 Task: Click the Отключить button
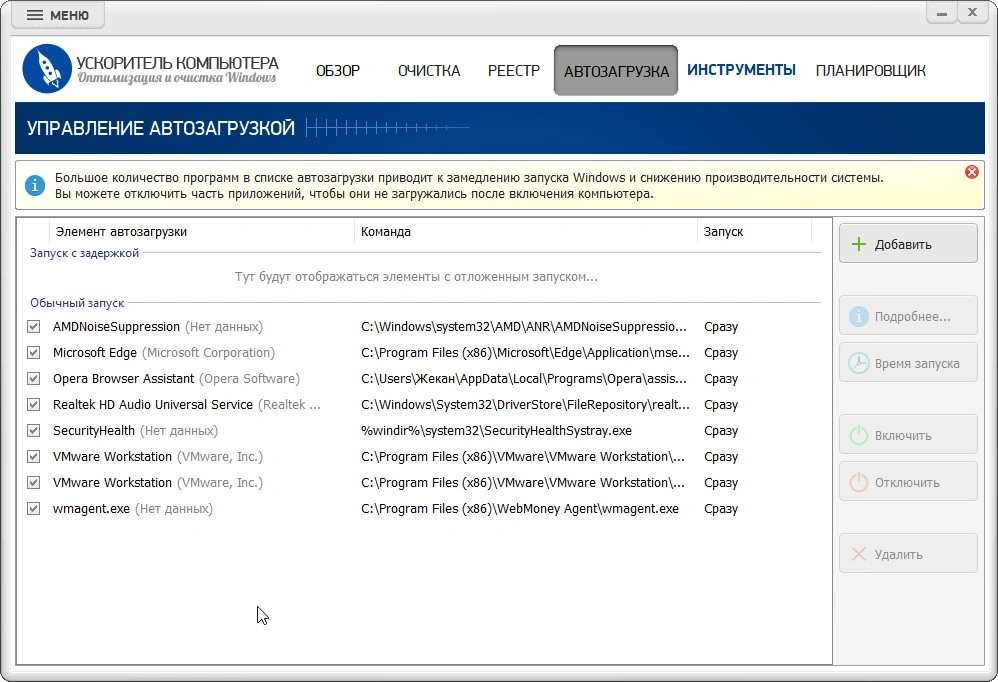pyautogui.click(x=908, y=482)
